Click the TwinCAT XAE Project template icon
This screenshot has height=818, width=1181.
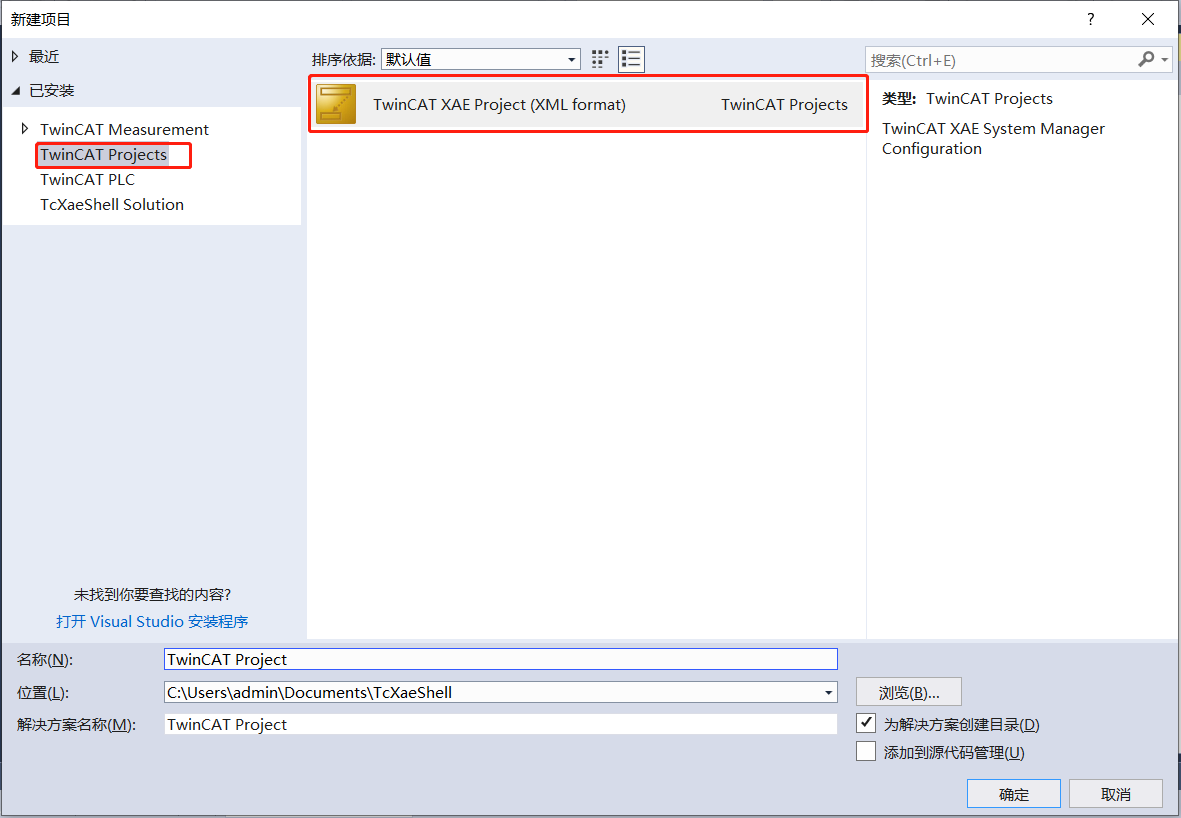coord(336,104)
